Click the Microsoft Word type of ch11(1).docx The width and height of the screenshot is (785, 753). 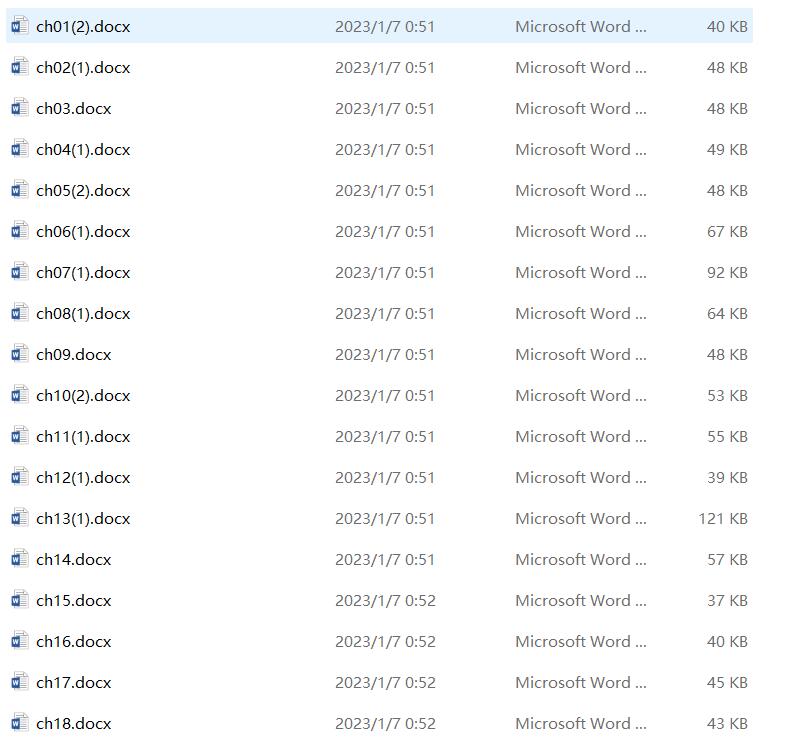(581, 437)
